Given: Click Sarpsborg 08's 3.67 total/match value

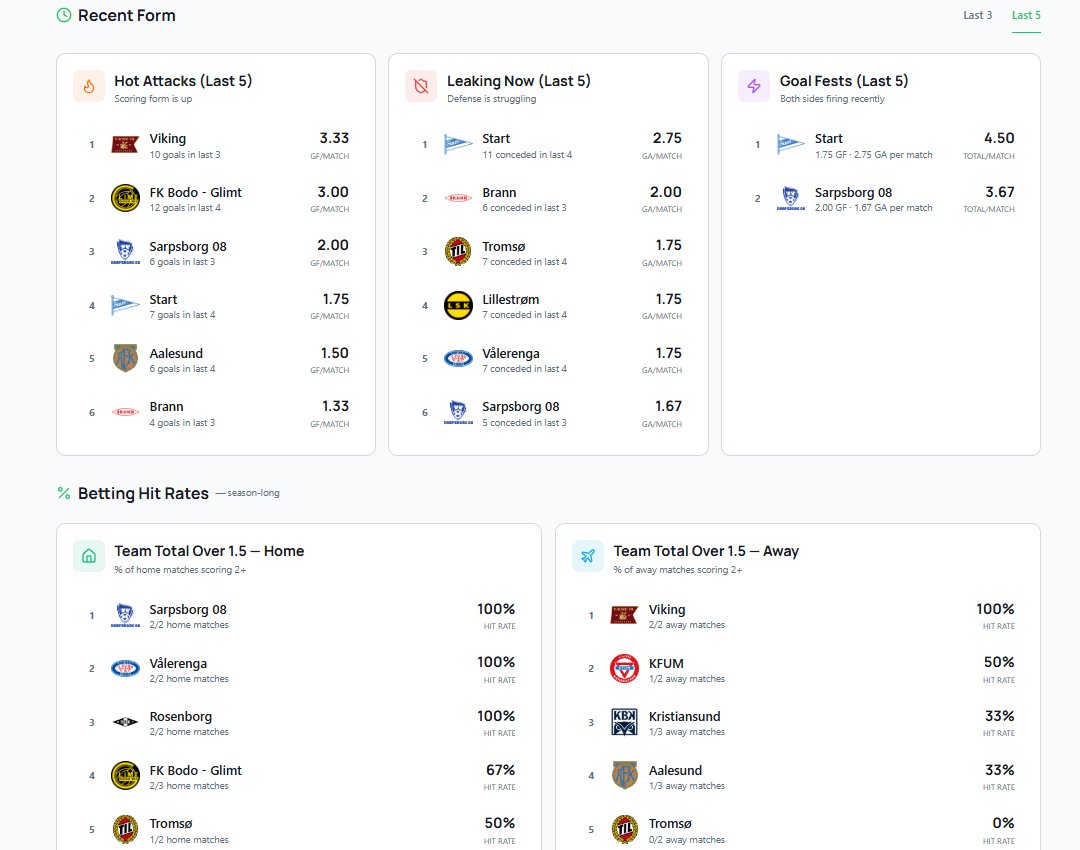Looking at the screenshot, I should coord(999,192).
